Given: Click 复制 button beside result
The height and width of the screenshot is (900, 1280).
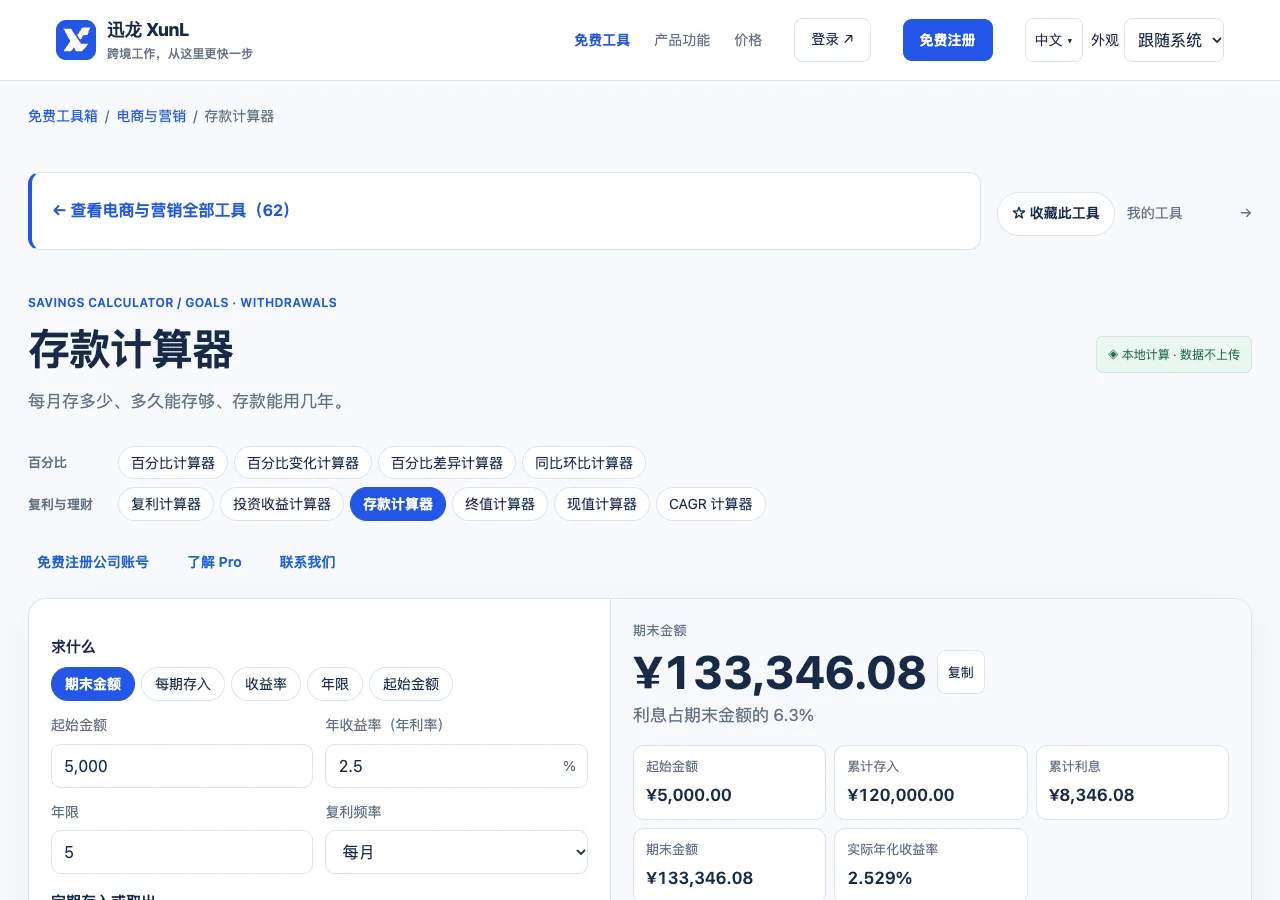Looking at the screenshot, I should point(961,672).
